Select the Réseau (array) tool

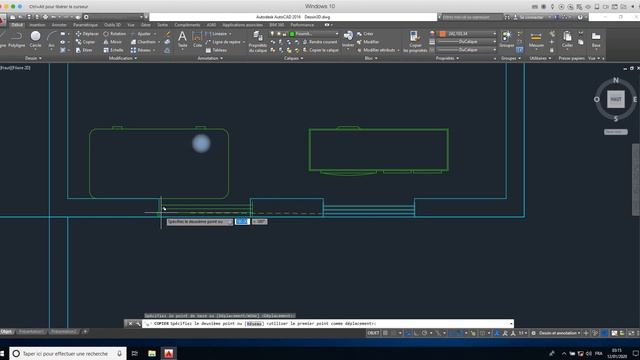pyautogui.click(x=141, y=50)
